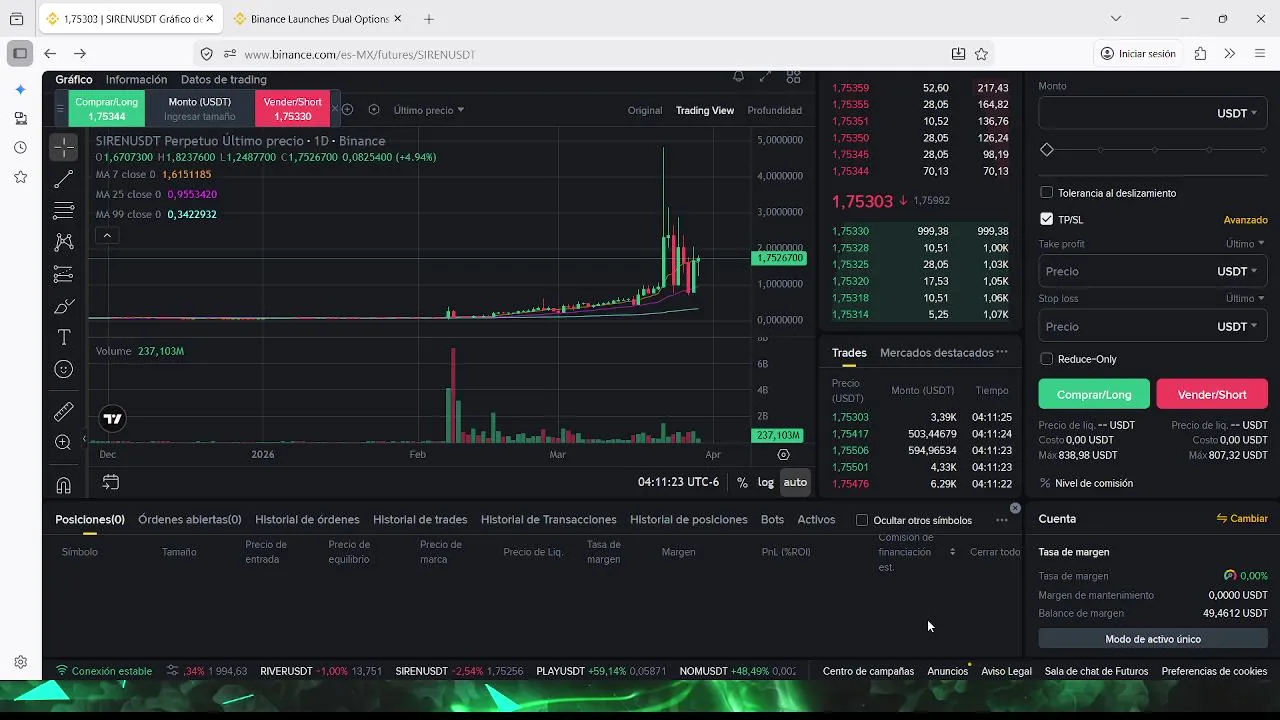Check Ocultar otros símbolos
Image resolution: width=1280 pixels, height=720 pixels.
(862, 520)
